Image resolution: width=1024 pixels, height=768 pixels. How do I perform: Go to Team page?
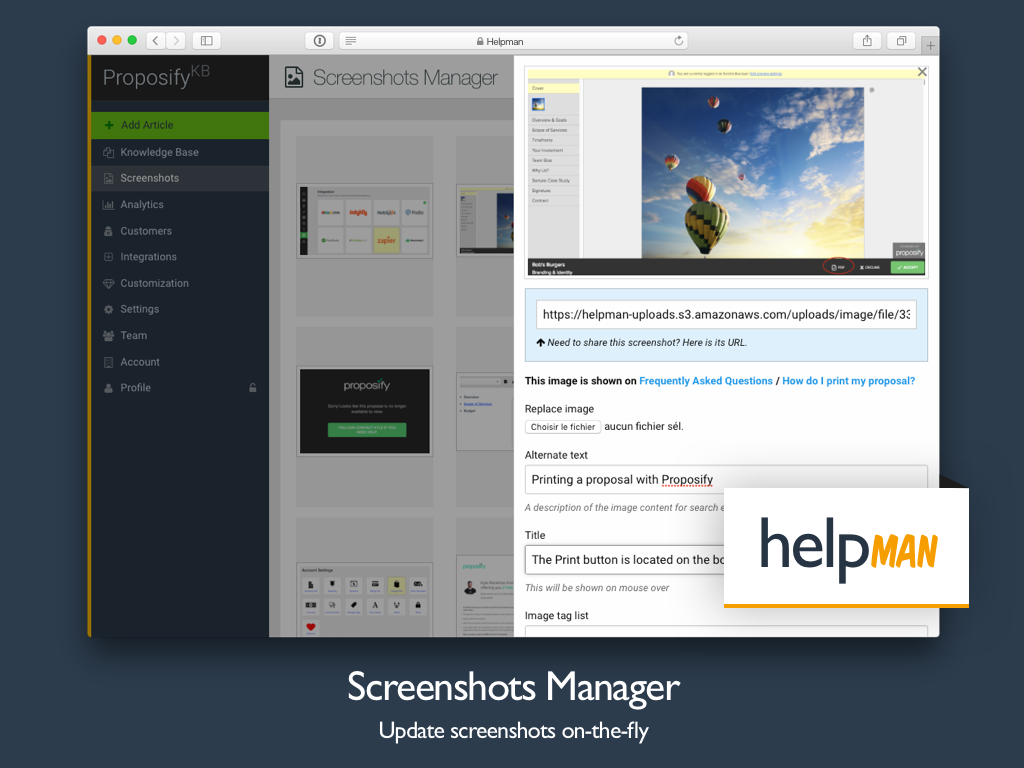point(180,335)
